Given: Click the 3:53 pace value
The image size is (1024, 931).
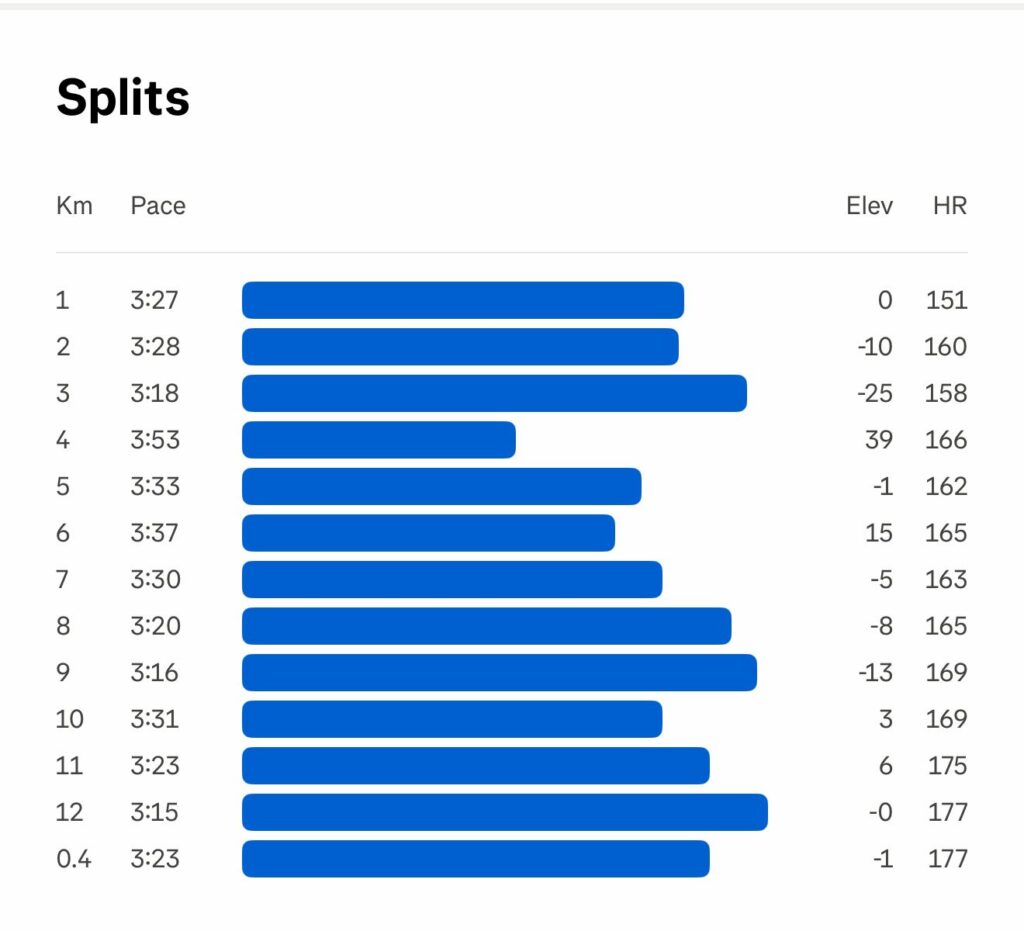Looking at the screenshot, I should pyautogui.click(x=154, y=440).
